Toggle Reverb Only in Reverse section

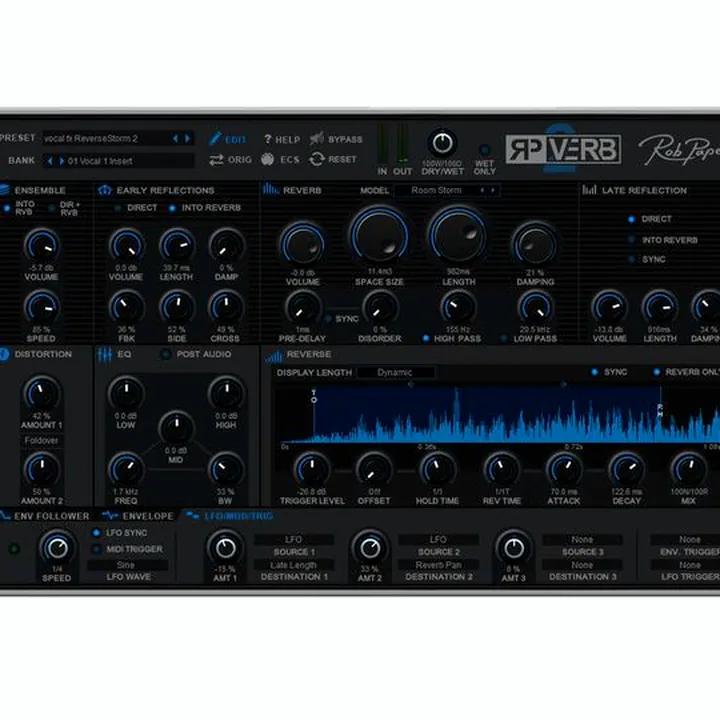656,372
